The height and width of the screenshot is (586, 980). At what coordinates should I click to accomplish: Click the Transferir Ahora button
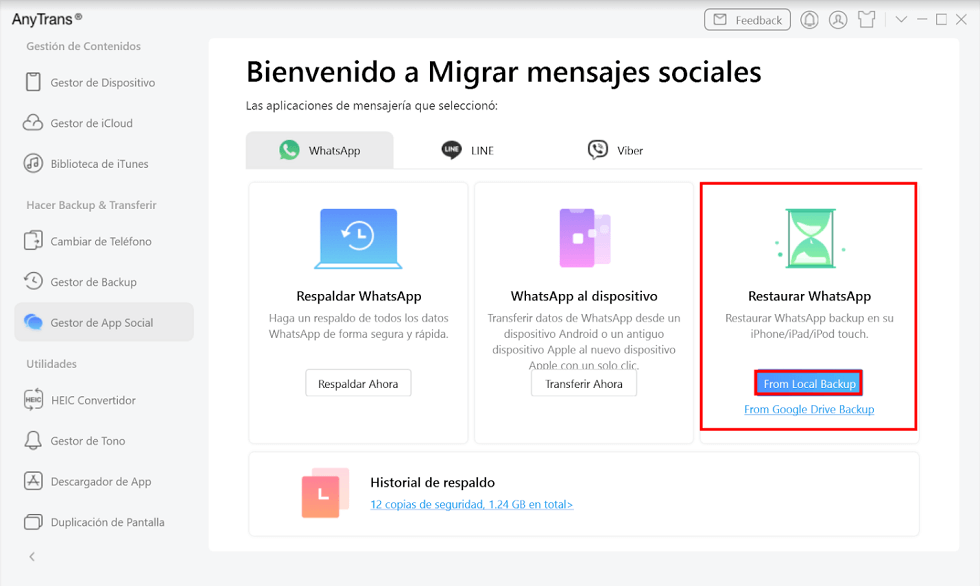point(584,384)
